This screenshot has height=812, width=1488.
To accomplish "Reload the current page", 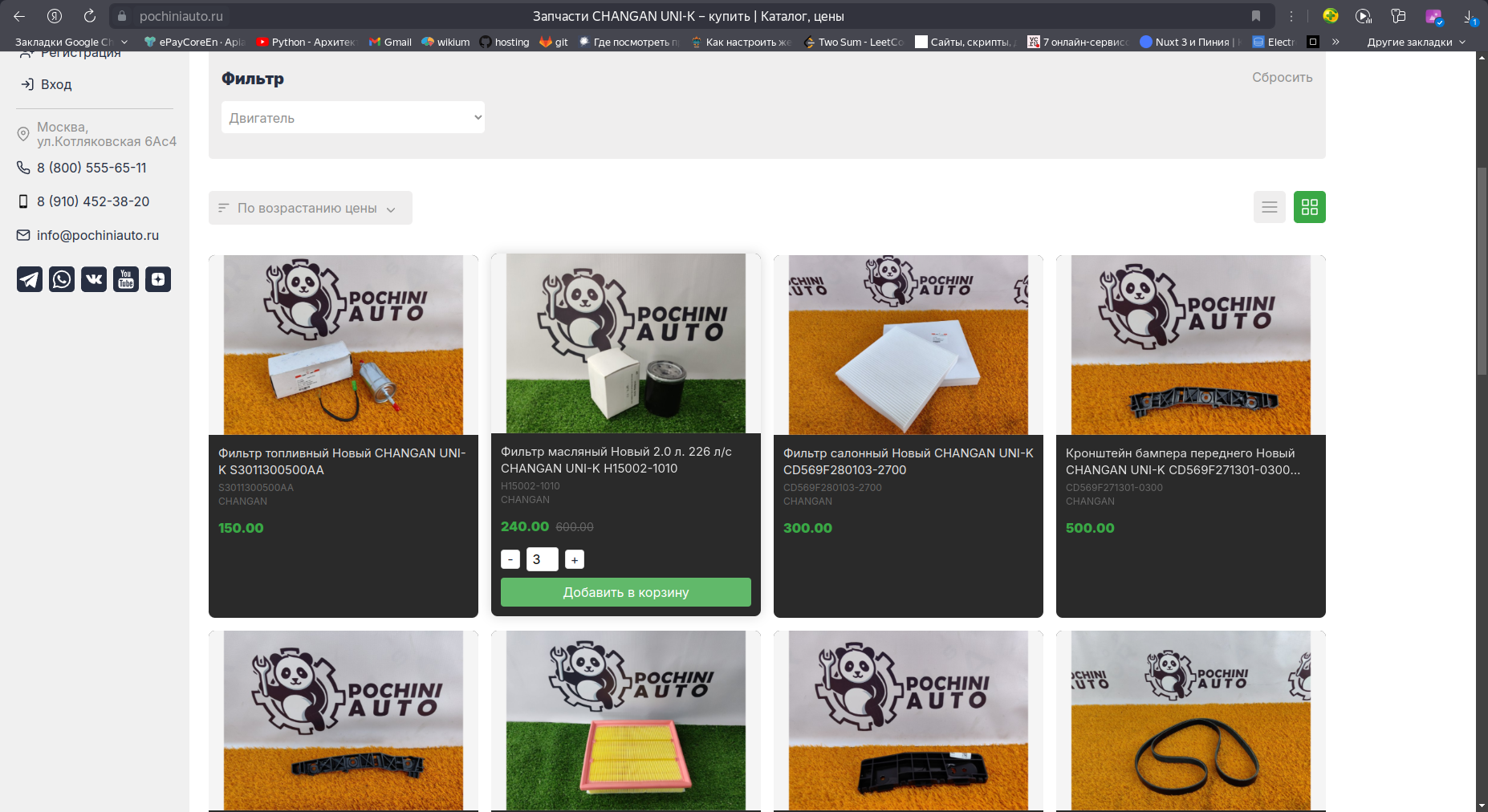I will (x=90, y=16).
